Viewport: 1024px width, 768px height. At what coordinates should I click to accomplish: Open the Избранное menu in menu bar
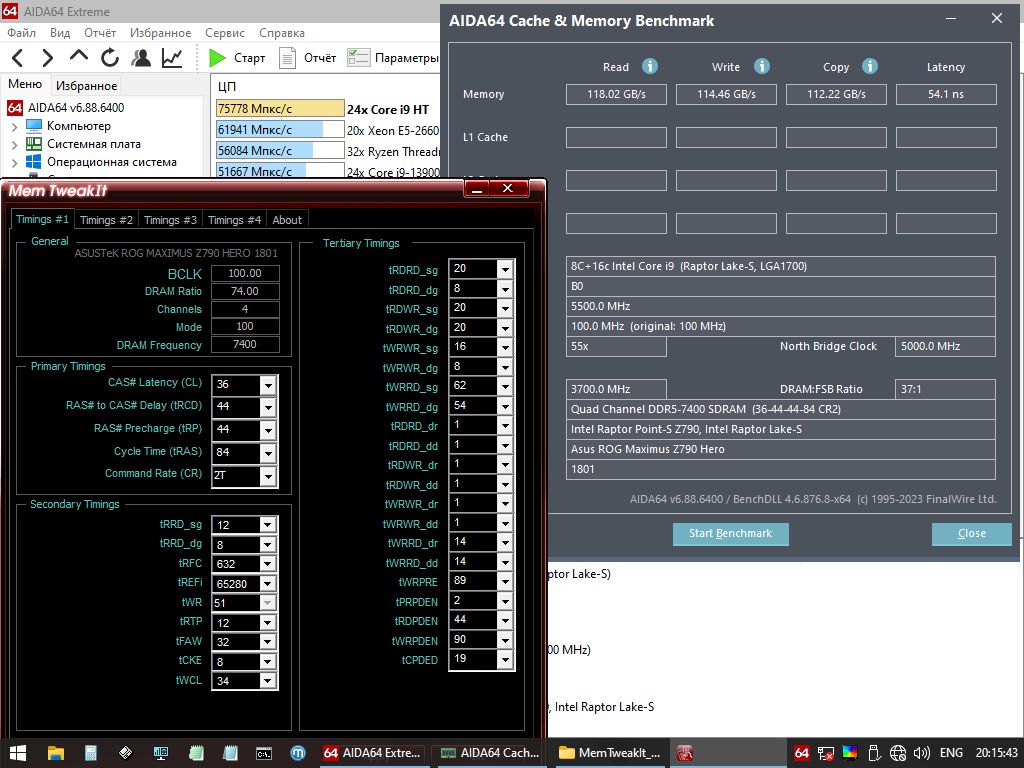[x=160, y=33]
